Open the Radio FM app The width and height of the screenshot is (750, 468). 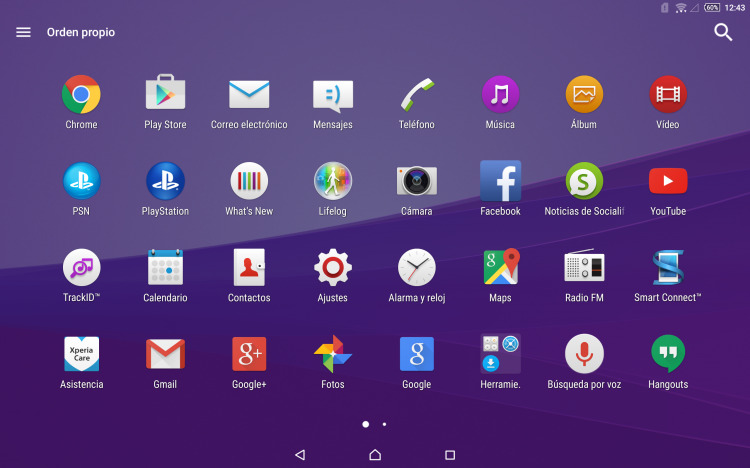click(x=584, y=266)
